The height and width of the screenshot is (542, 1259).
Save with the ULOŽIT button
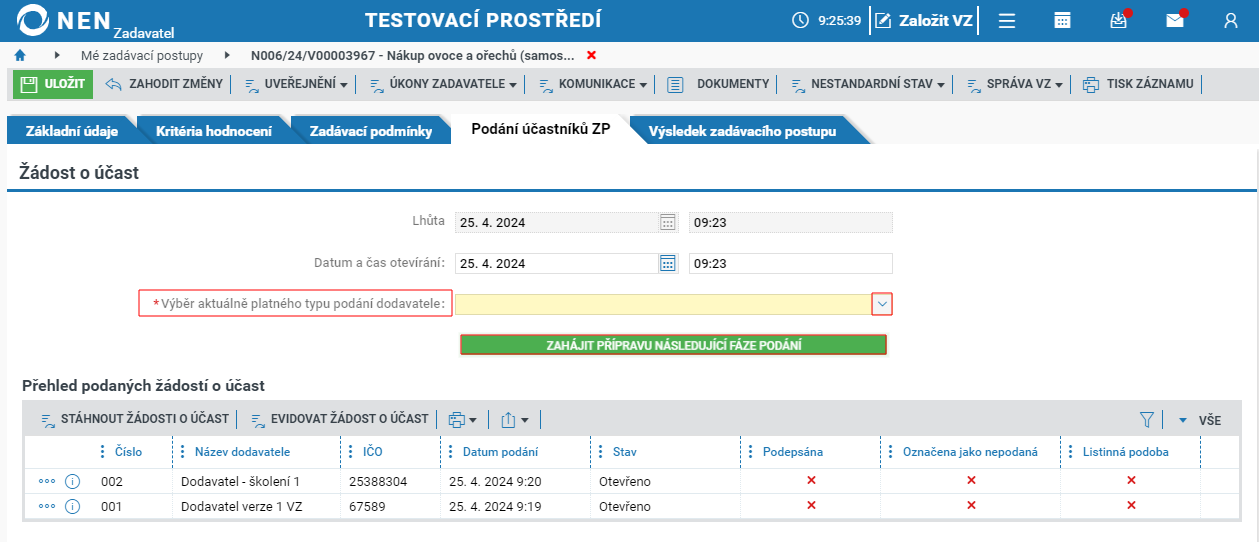[x=53, y=84]
